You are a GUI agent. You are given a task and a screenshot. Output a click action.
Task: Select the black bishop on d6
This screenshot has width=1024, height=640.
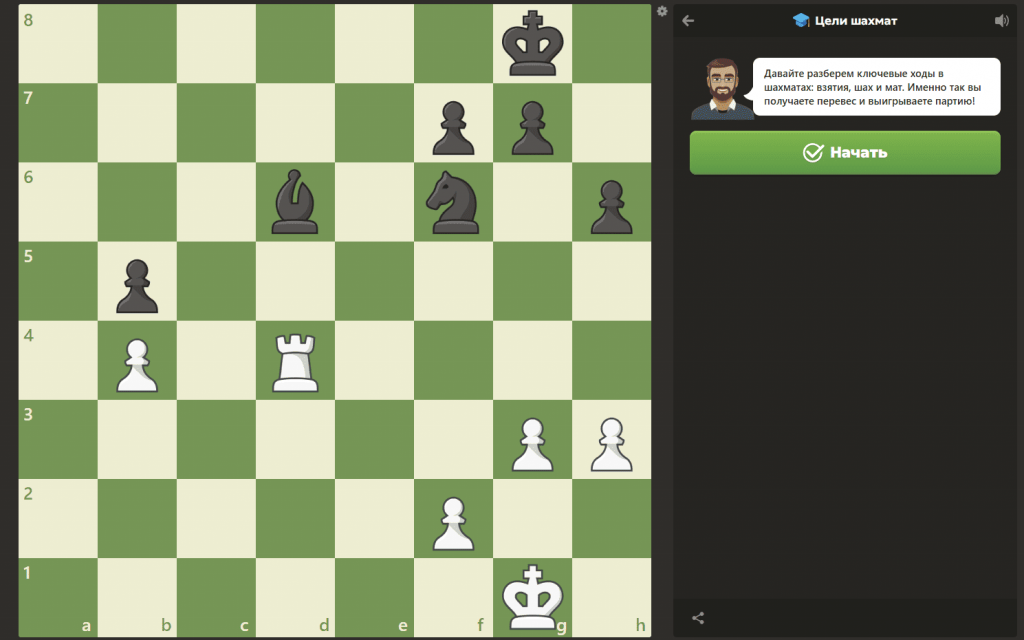pos(295,203)
